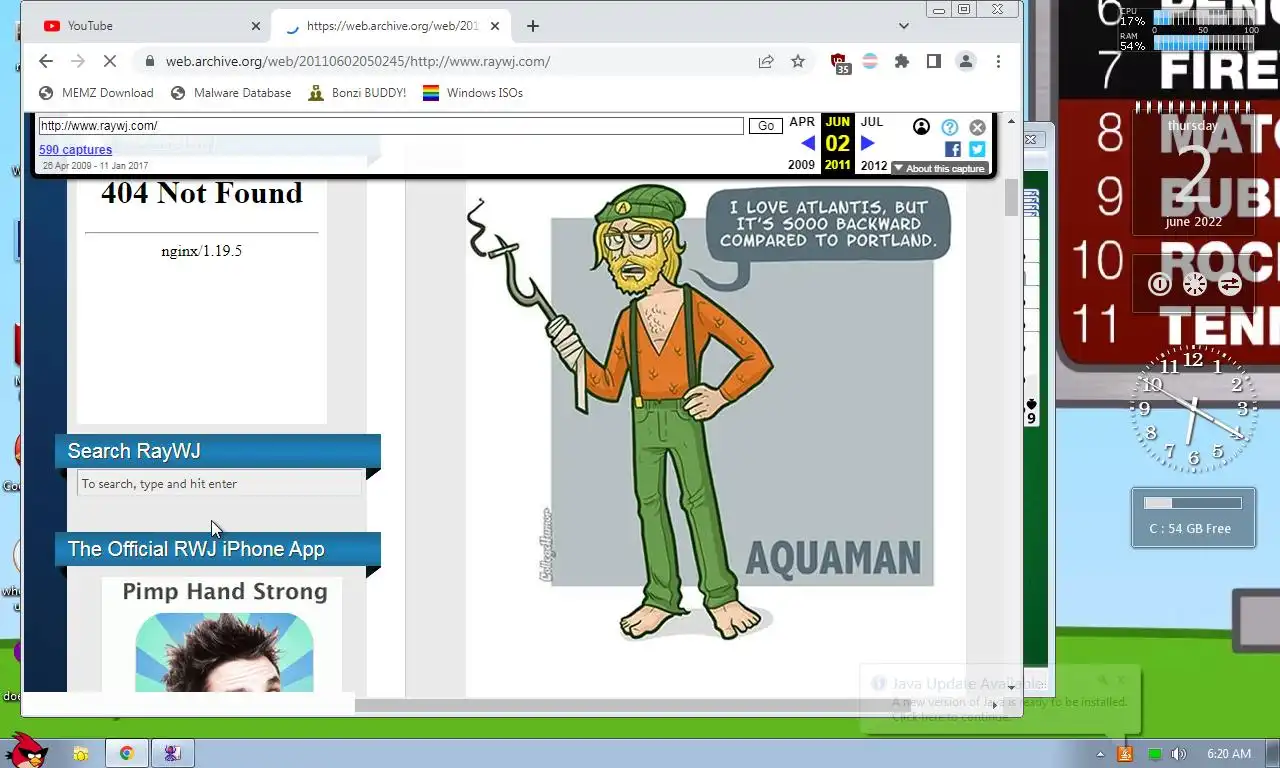
Task: Click the Angry Birds start button
Action: 27,750
